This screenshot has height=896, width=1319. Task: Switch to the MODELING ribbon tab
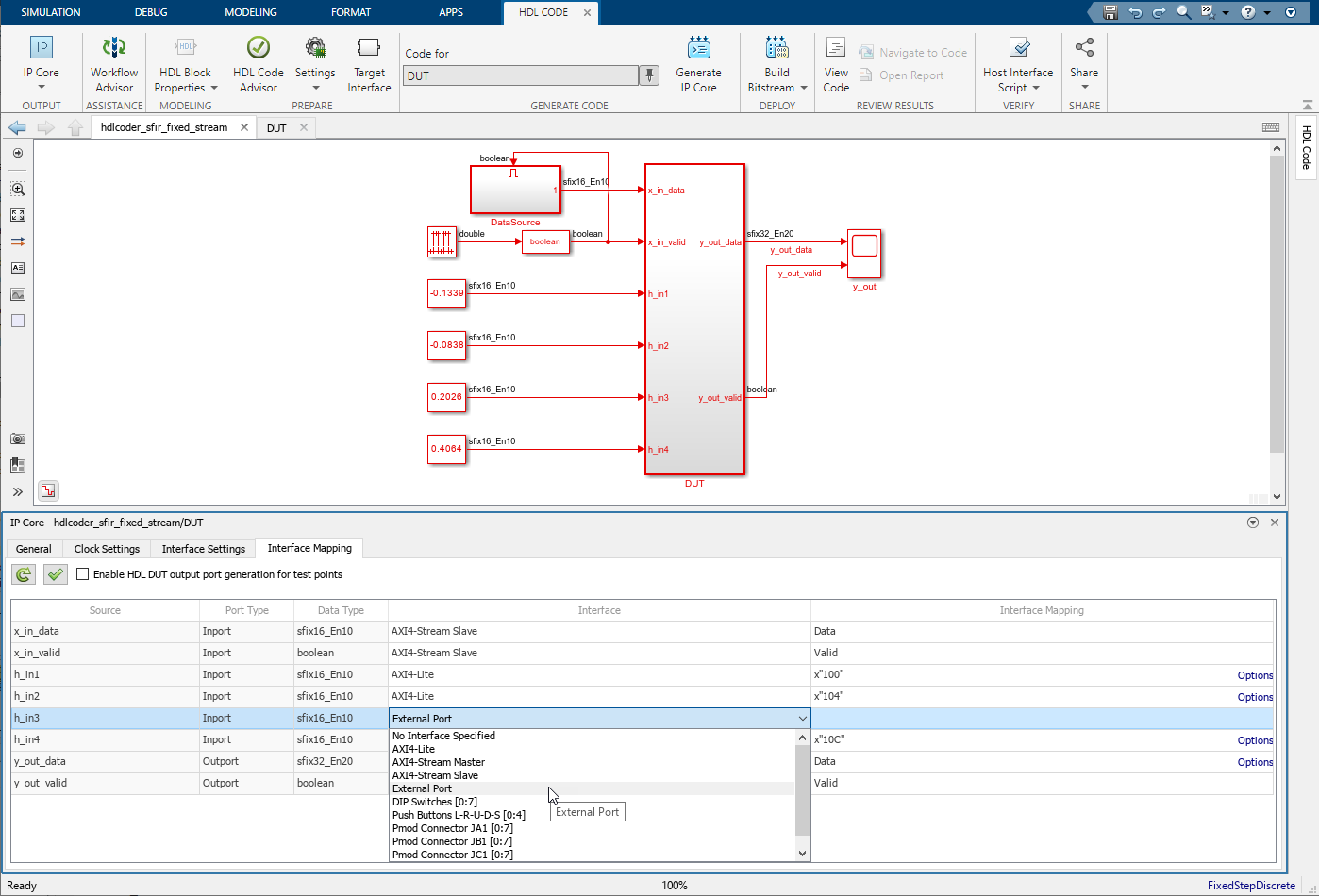click(251, 12)
